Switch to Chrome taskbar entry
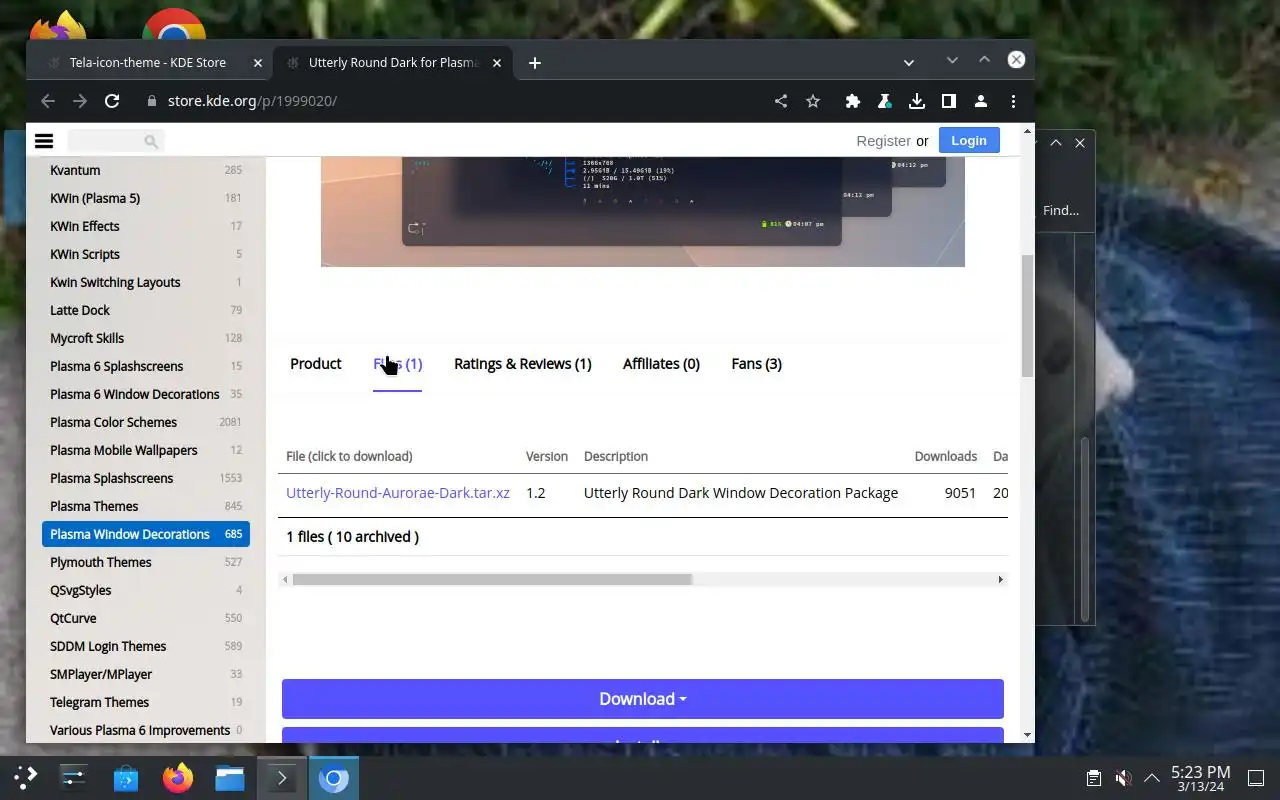 point(334,777)
